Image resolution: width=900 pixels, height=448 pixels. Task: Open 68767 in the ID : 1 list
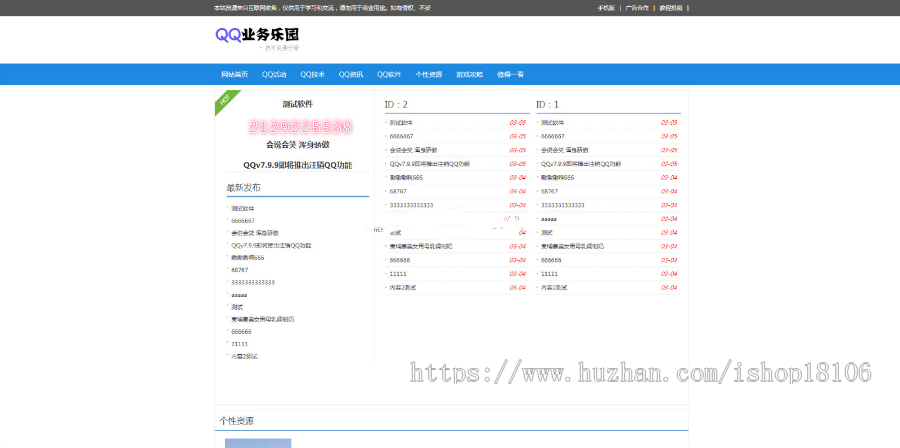[x=549, y=192]
